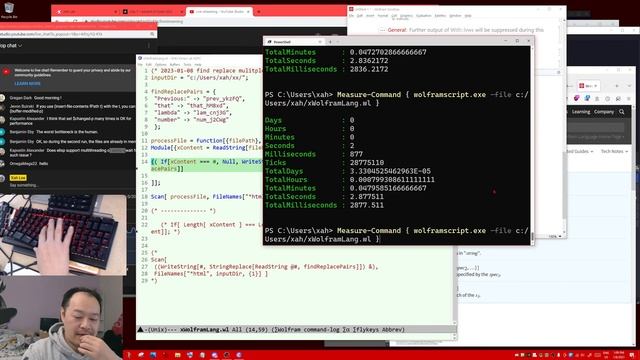Add a new PowerShell terminal tab
640x360 pixels.
(330, 42)
